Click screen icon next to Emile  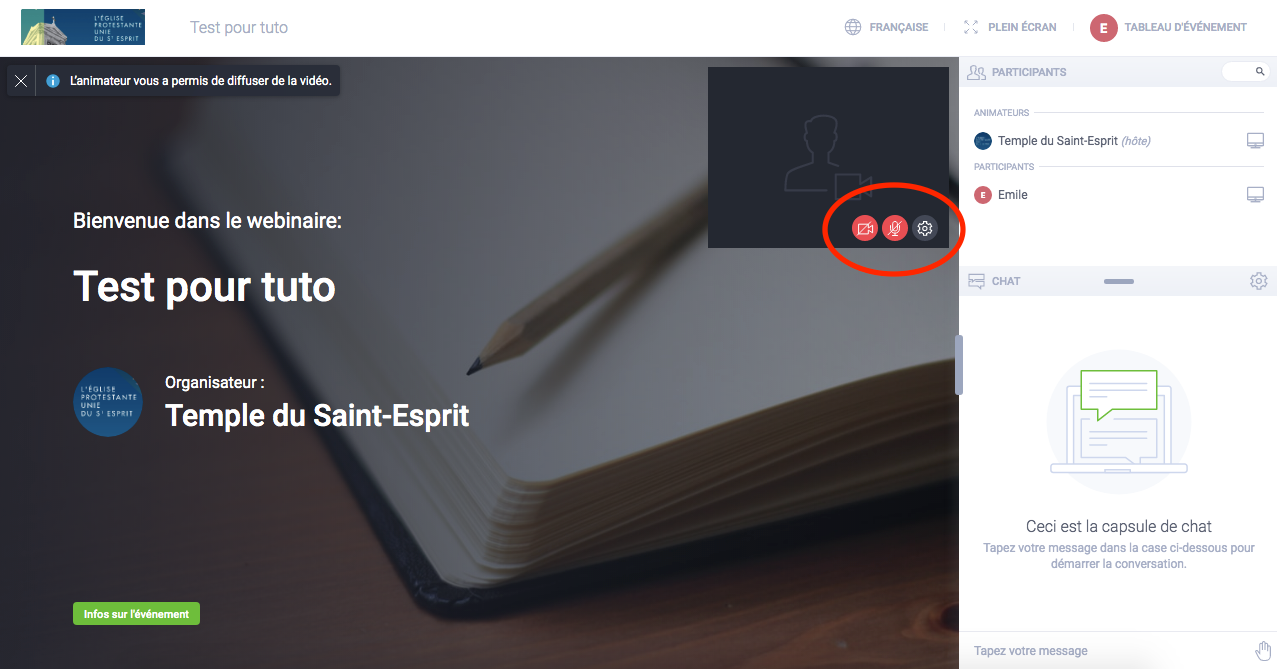[x=1255, y=195]
